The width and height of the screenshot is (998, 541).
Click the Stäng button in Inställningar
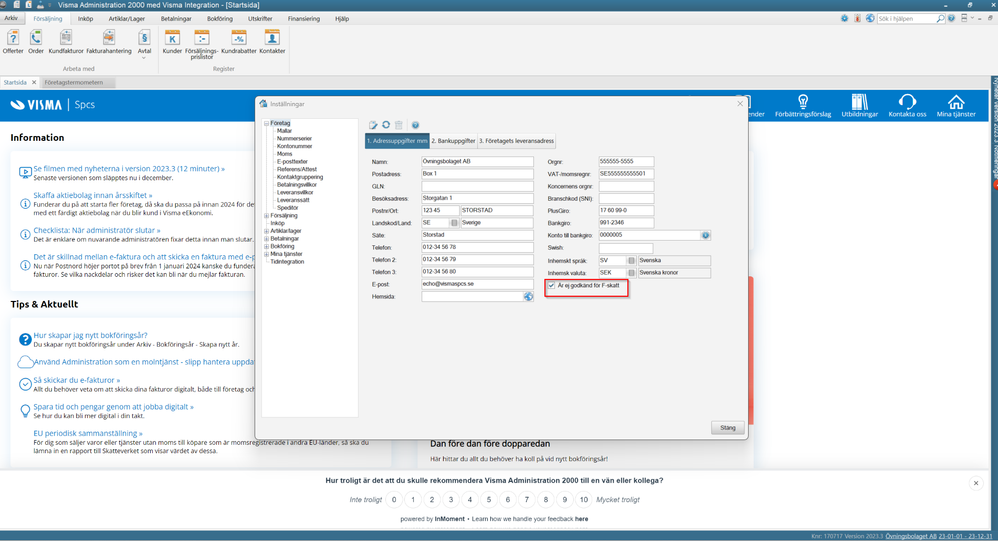pos(727,428)
